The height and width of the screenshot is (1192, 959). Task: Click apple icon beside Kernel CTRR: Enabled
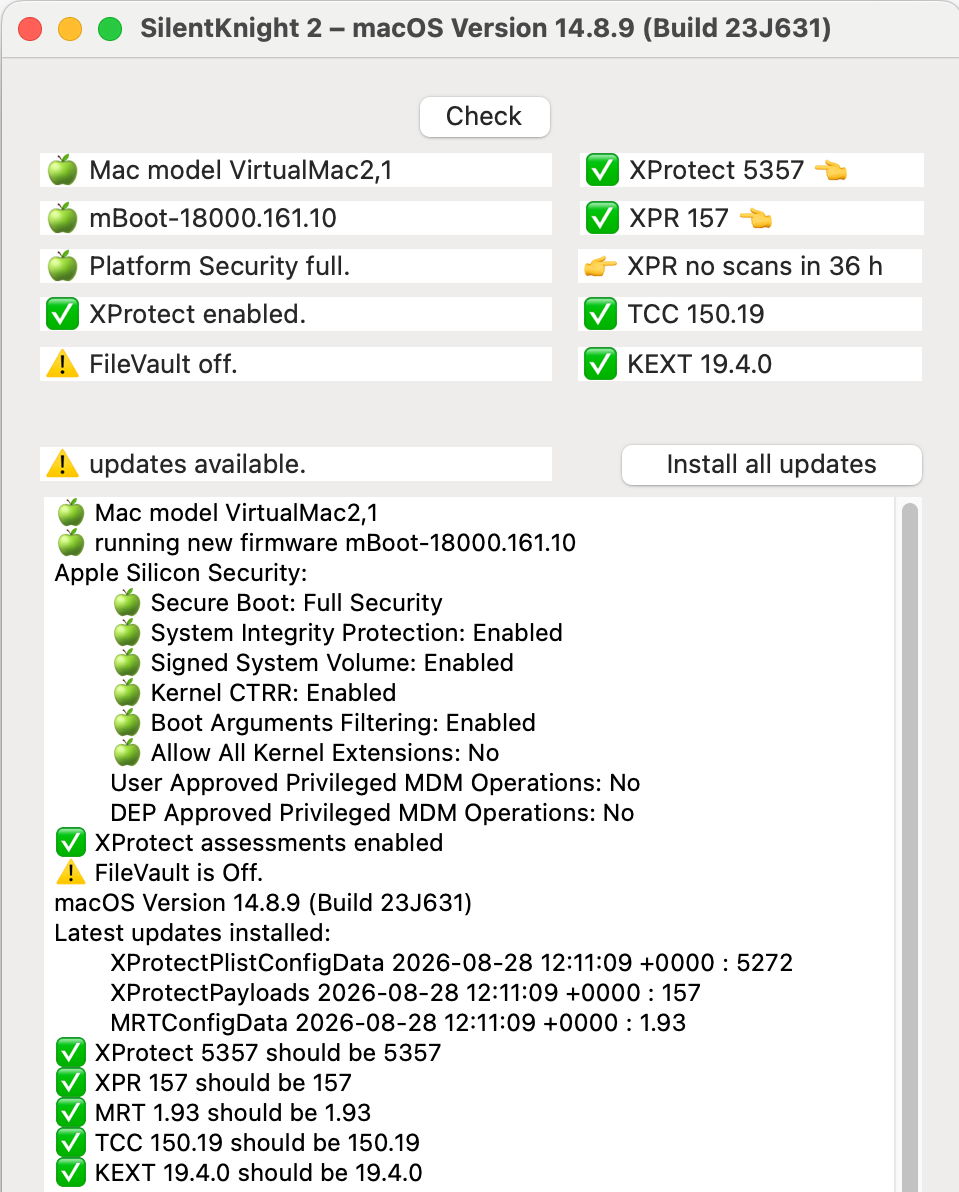pos(127,693)
